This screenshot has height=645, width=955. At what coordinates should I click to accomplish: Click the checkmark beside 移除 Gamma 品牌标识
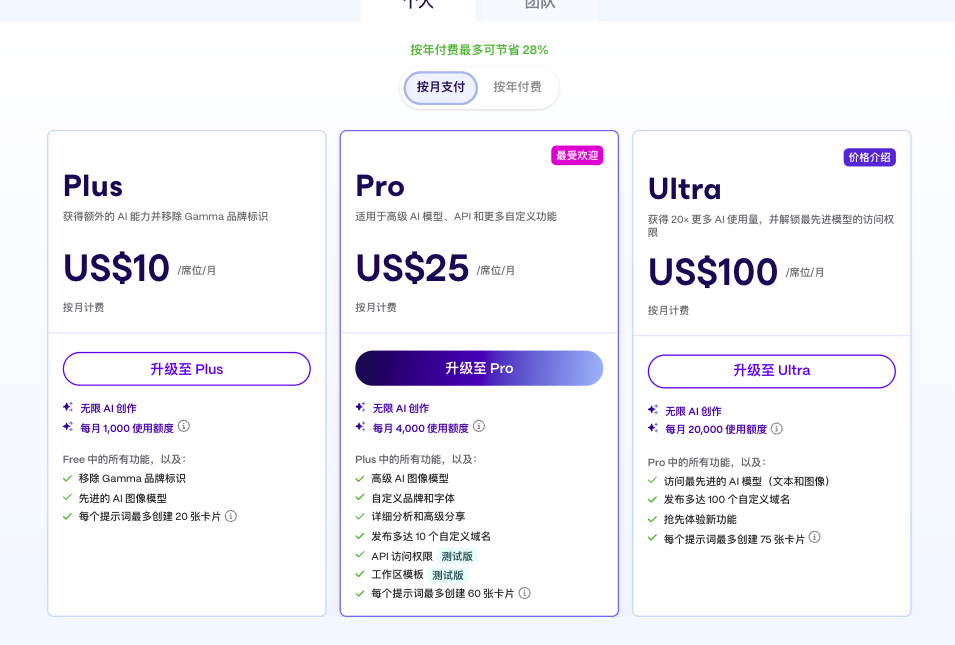coord(67,477)
